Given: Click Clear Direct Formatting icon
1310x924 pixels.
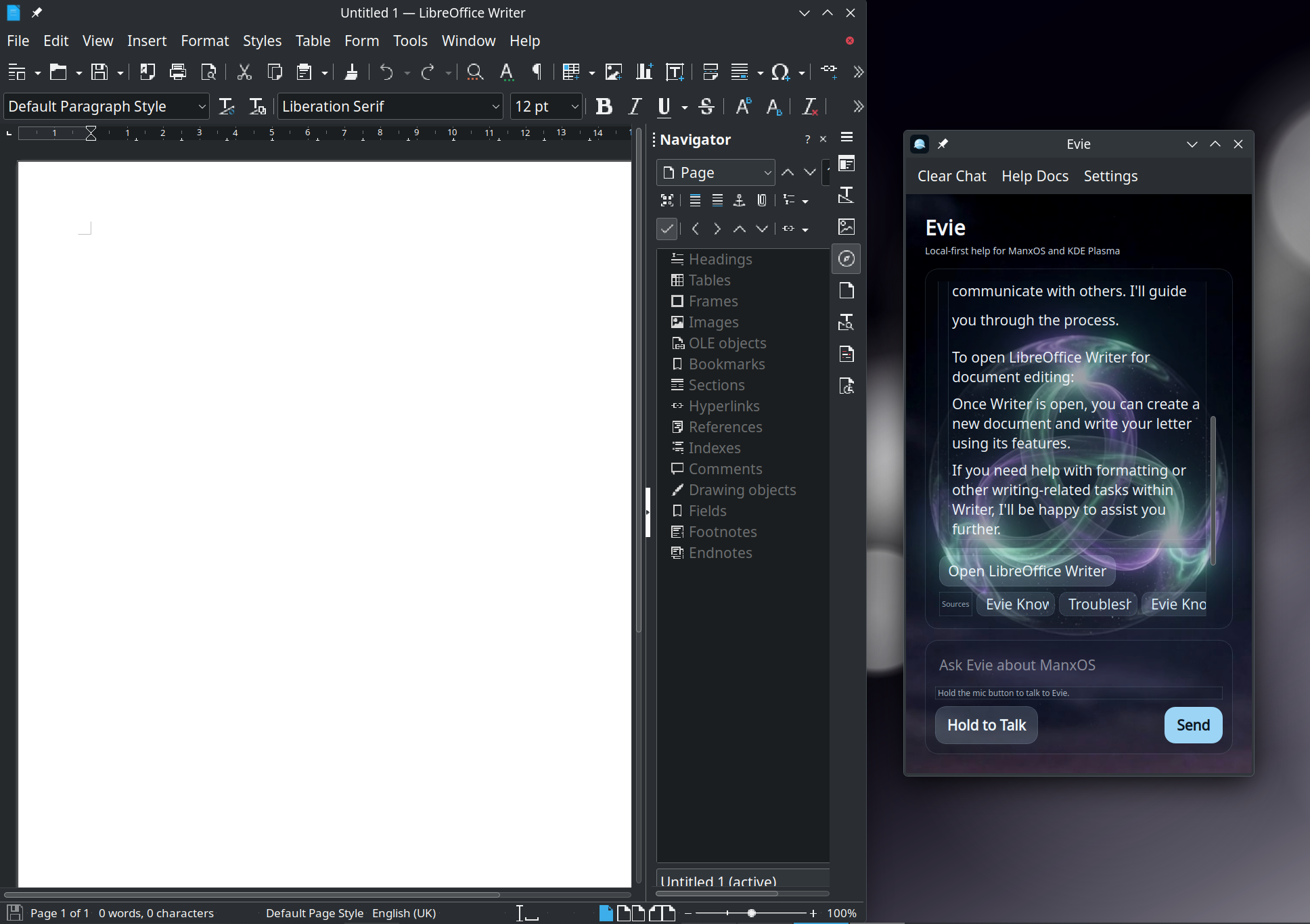Looking at the screenshot, I should pos(810,106).
